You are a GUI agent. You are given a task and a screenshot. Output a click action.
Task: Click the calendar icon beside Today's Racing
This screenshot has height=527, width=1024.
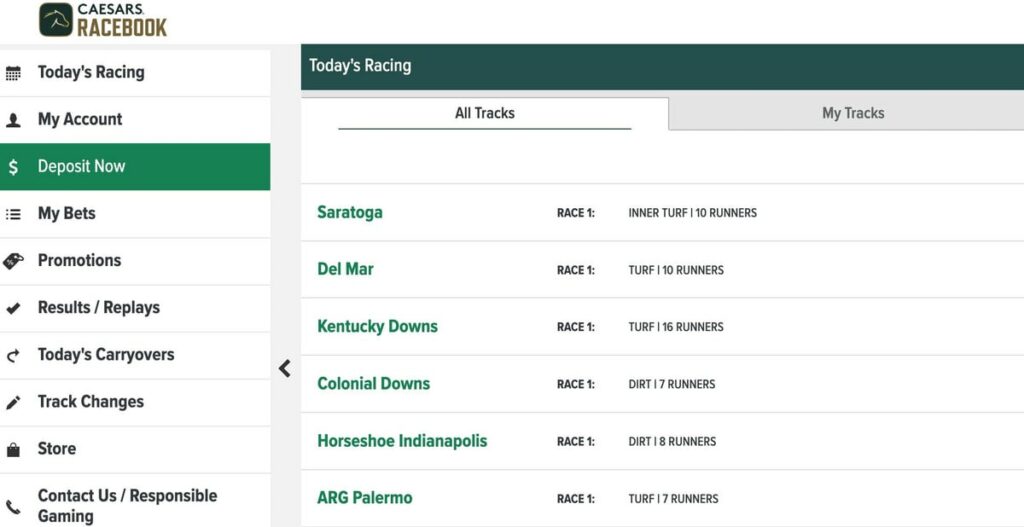click(x=13, y=73)
